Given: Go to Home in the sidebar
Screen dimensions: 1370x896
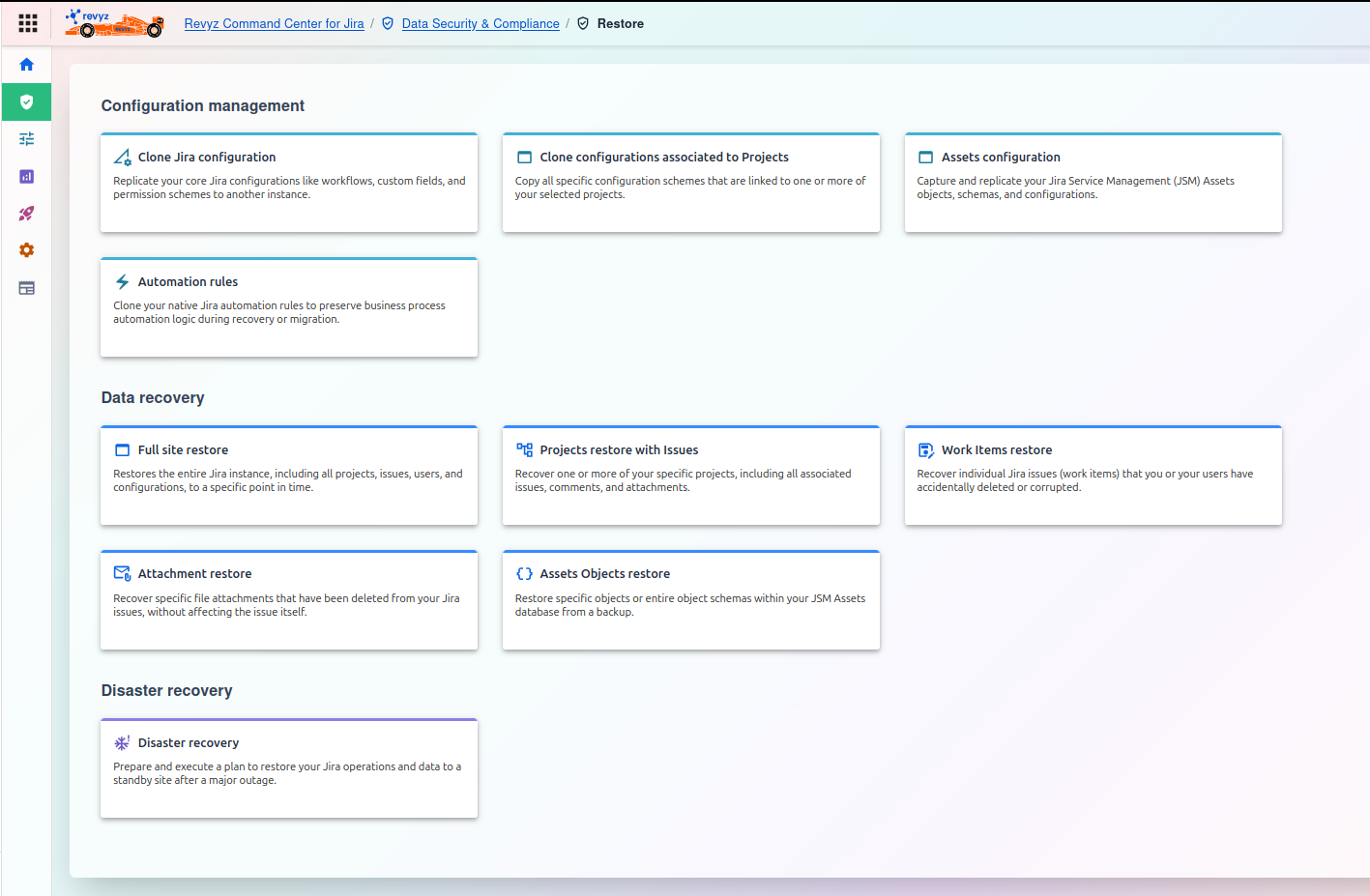Looking at the screenshot, I should tap(27, 65).
